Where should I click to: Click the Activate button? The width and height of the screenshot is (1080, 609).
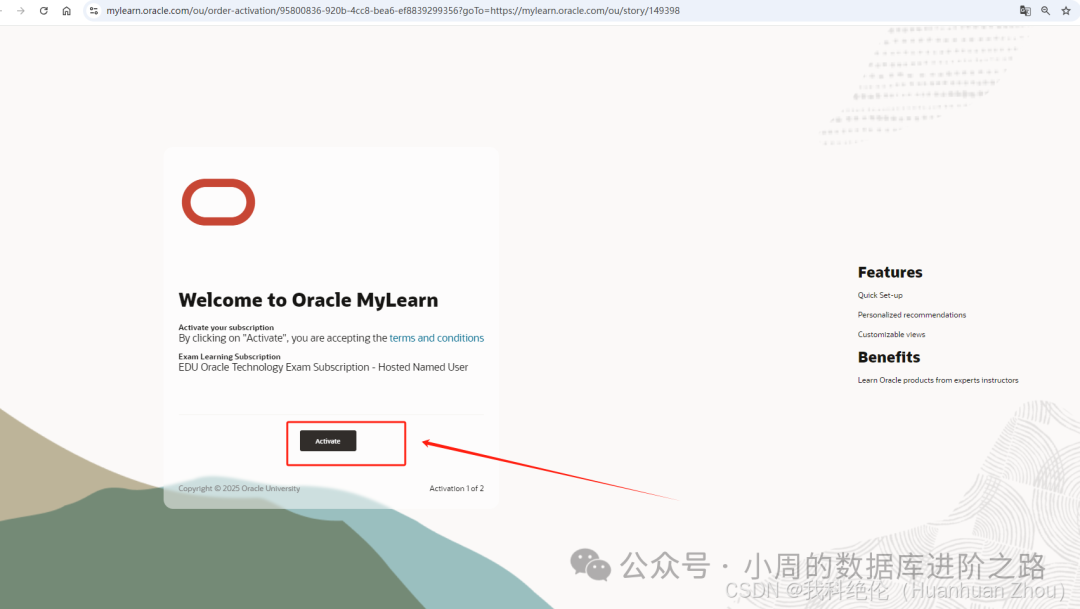(x=328, y=441)
